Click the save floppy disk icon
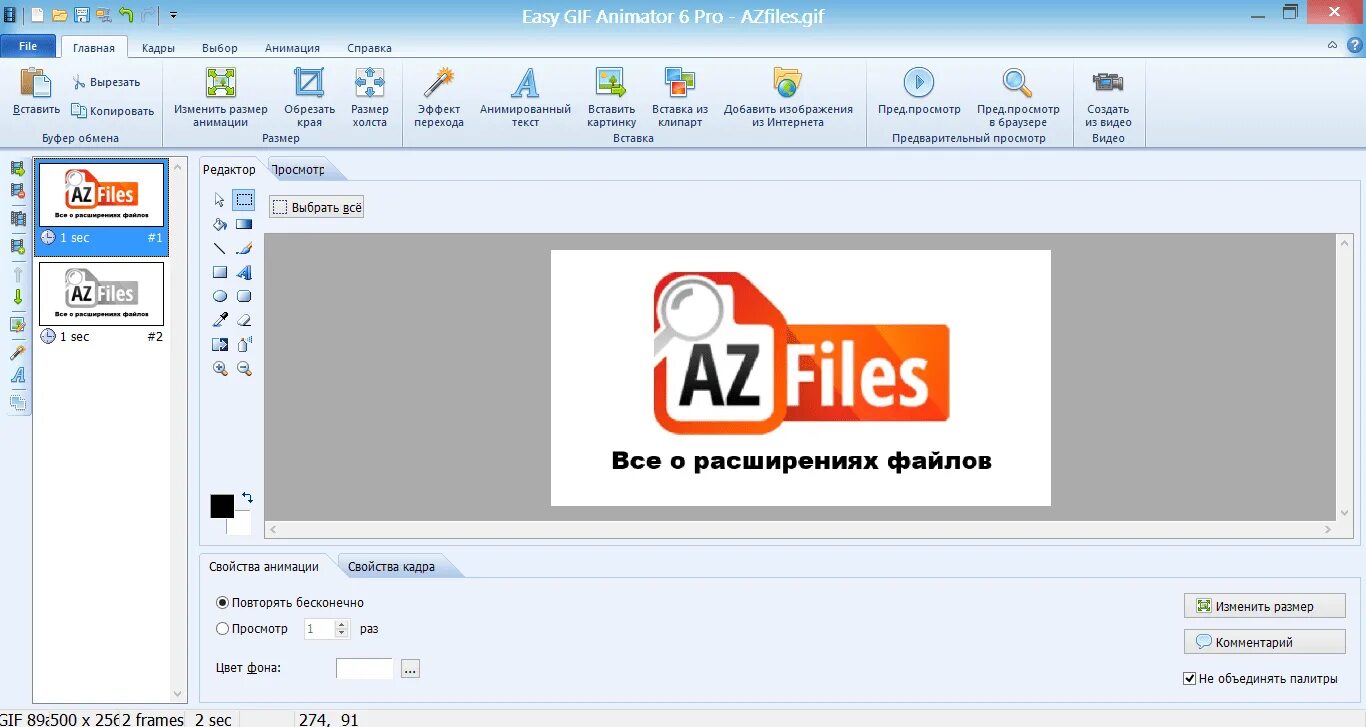The width and height of the screenshot is (1366, 727). (82, 15)
